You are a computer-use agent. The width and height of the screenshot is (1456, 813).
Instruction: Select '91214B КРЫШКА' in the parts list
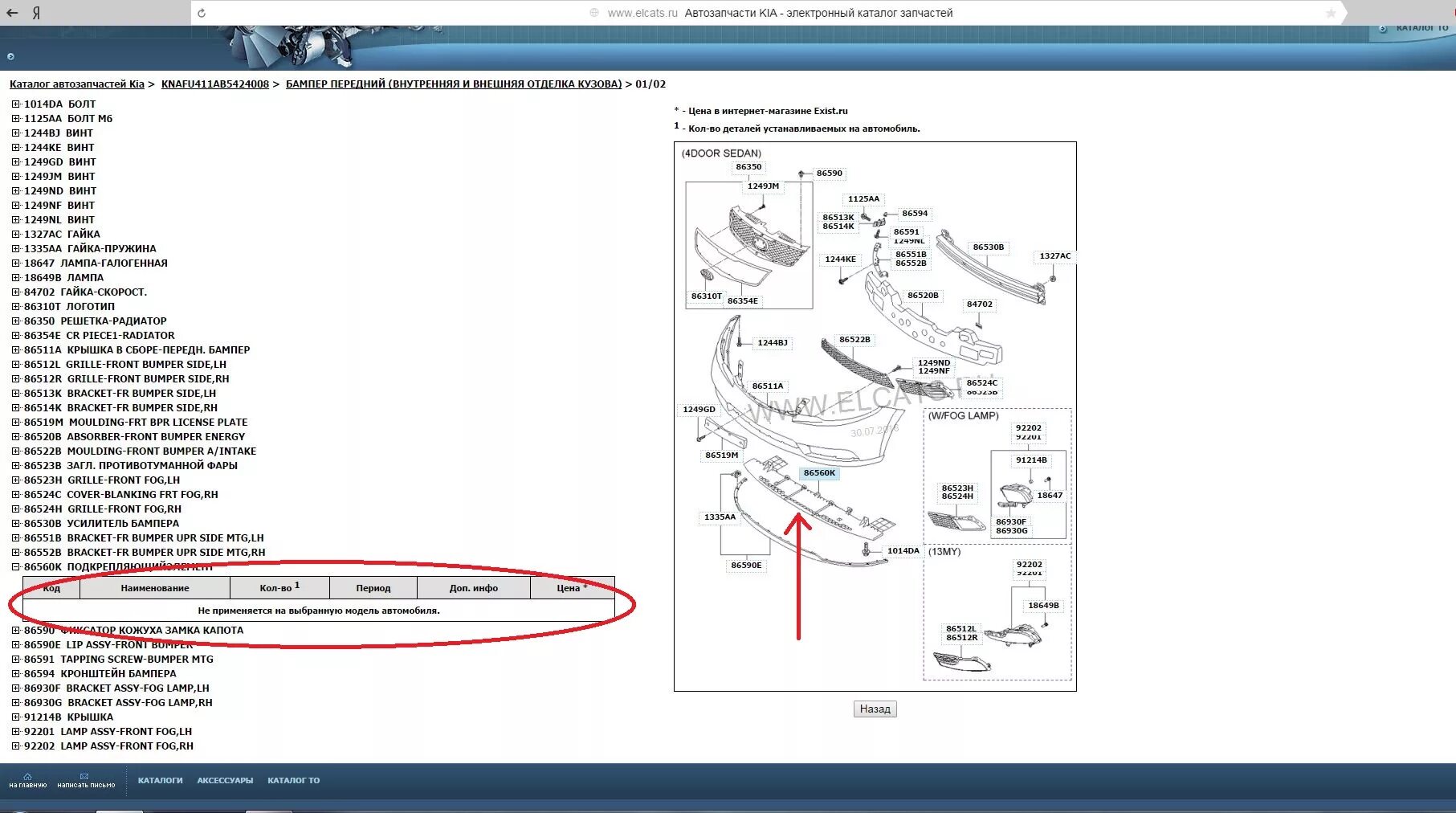69,717
